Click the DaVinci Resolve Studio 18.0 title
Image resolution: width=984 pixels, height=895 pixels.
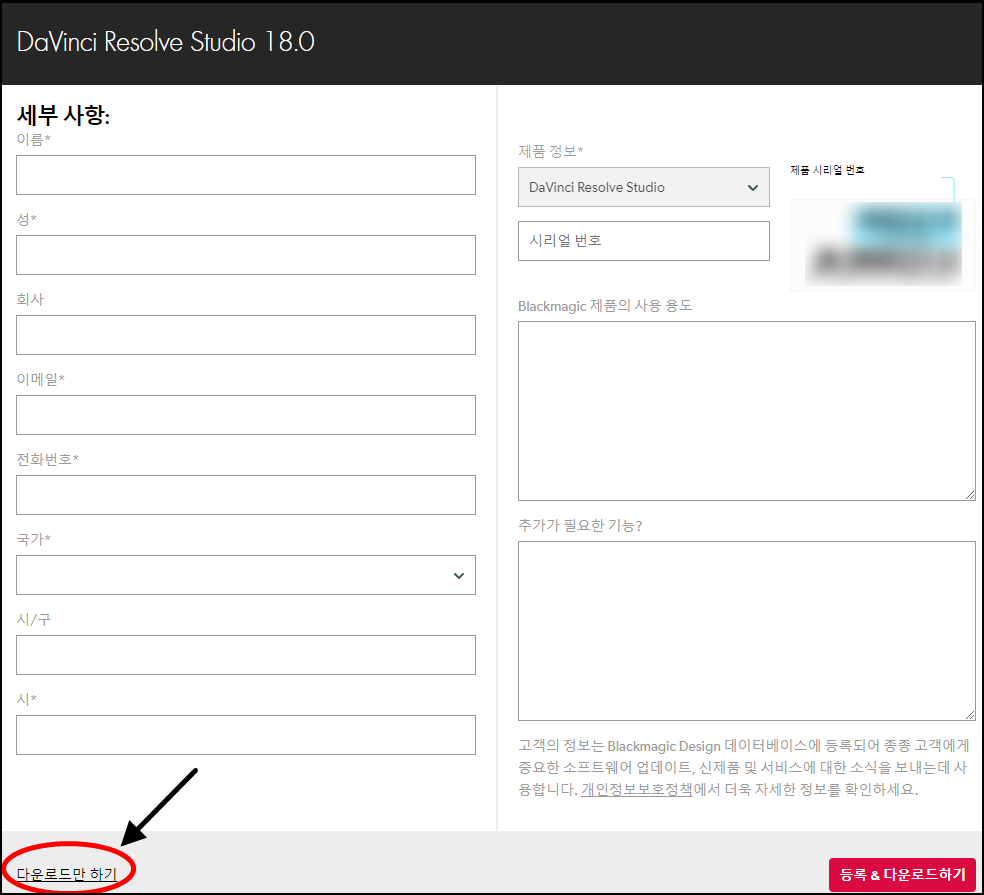point(166,42)
